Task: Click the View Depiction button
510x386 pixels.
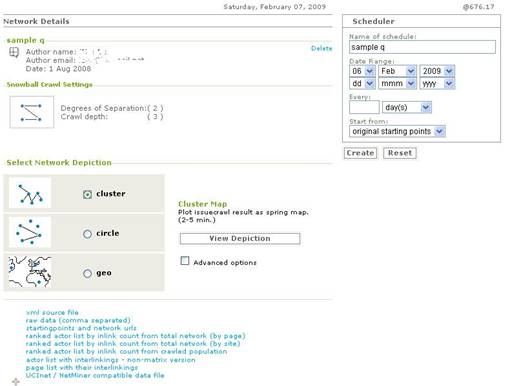Action: click(240, 239)
